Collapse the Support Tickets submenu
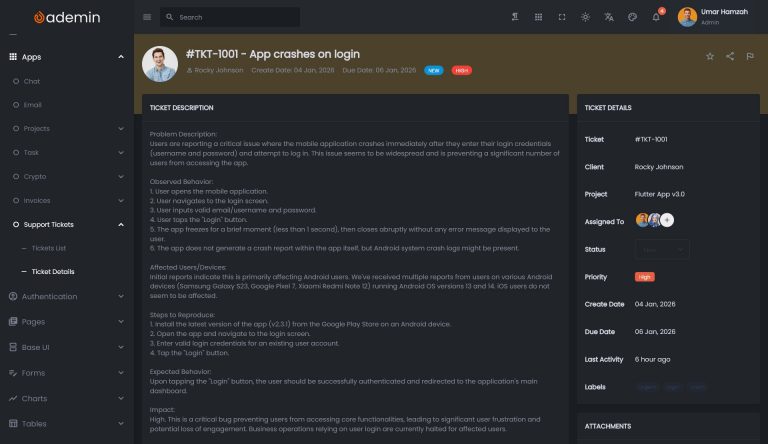Image resolution: width=768 pixels, height=444 pixels. click(x=120, y=224)
